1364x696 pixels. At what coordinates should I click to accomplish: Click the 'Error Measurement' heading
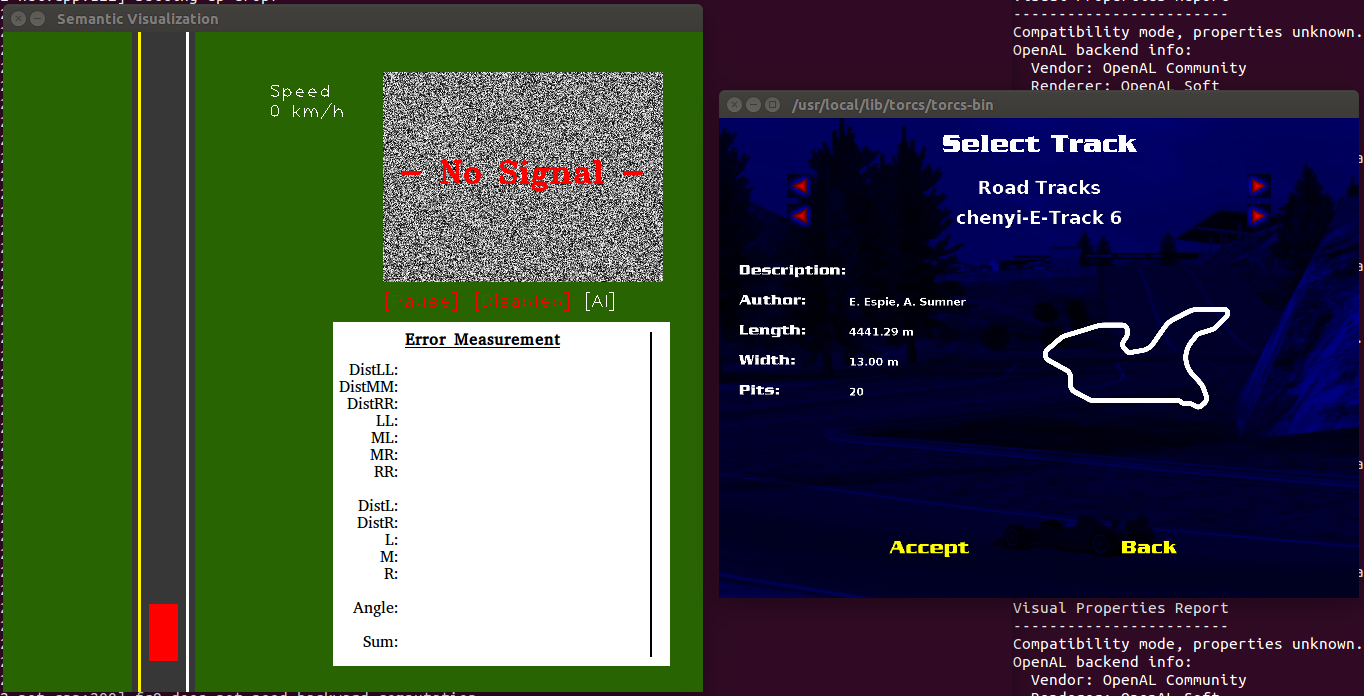pyautogui.click(x=482, y=339)
